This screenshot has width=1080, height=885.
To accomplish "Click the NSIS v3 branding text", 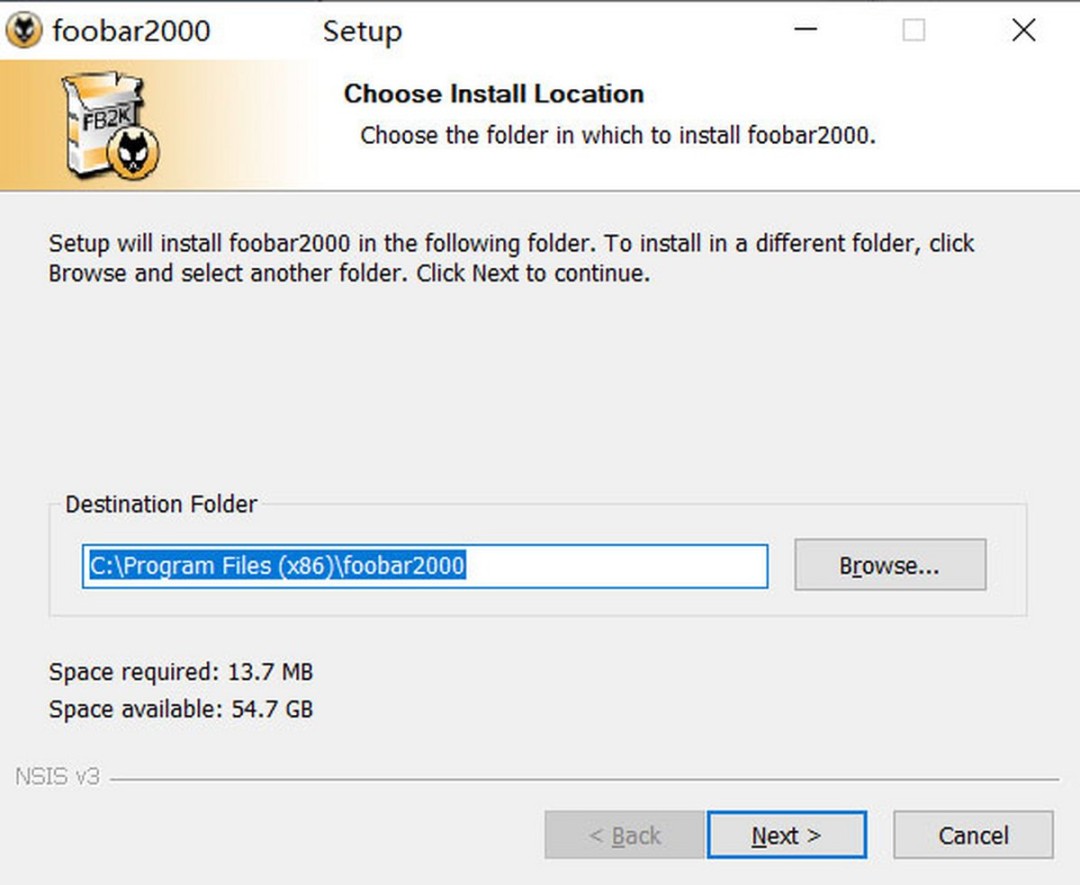I will (55, 776).
